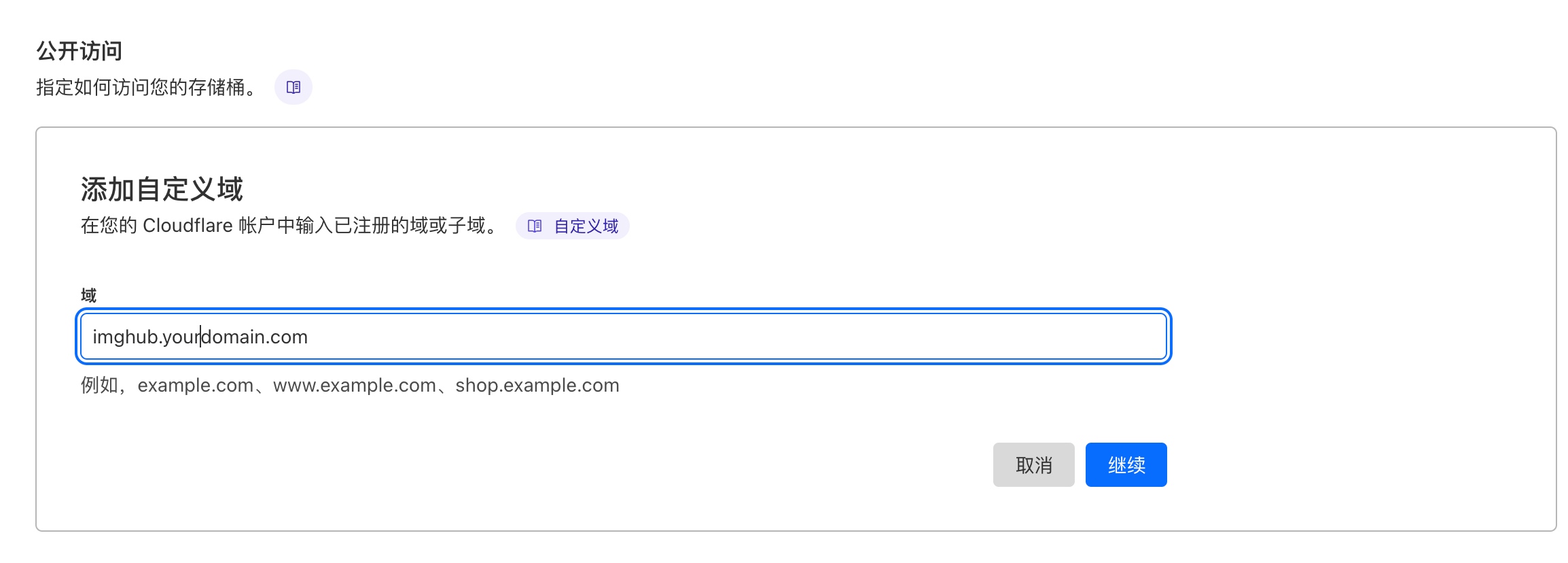Click the documentation book icon under 公开访问
Viewport: 1568px width, 563px height.
pos(292,87)
